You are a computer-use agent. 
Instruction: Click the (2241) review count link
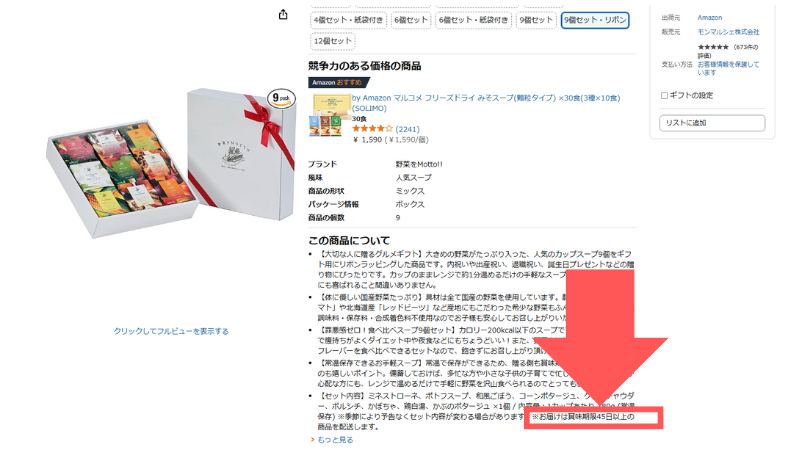(x=408, y=129)
